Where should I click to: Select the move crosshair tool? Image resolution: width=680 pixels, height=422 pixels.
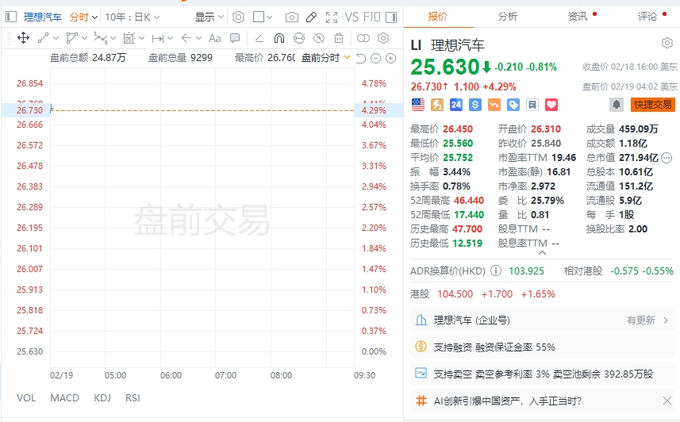pyautogui.click(x=23, y=38)
